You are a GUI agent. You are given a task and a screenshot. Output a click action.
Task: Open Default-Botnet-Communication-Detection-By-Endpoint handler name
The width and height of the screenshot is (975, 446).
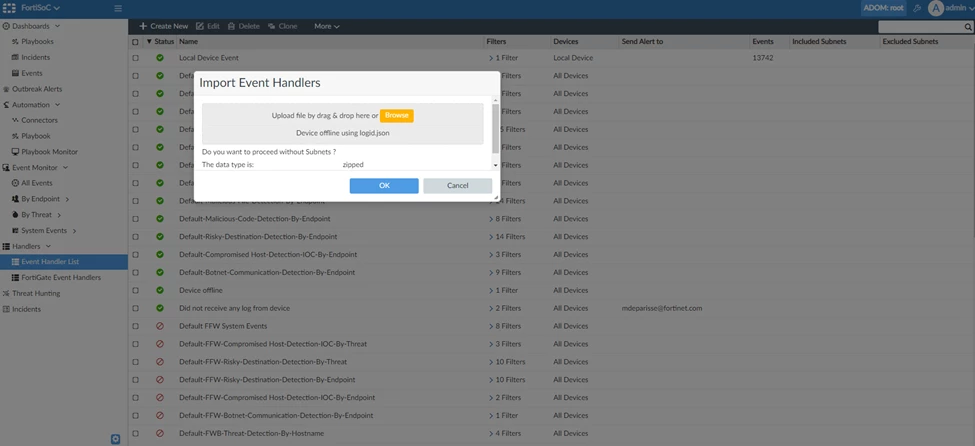pyautogui.click(x=267, y=272)
